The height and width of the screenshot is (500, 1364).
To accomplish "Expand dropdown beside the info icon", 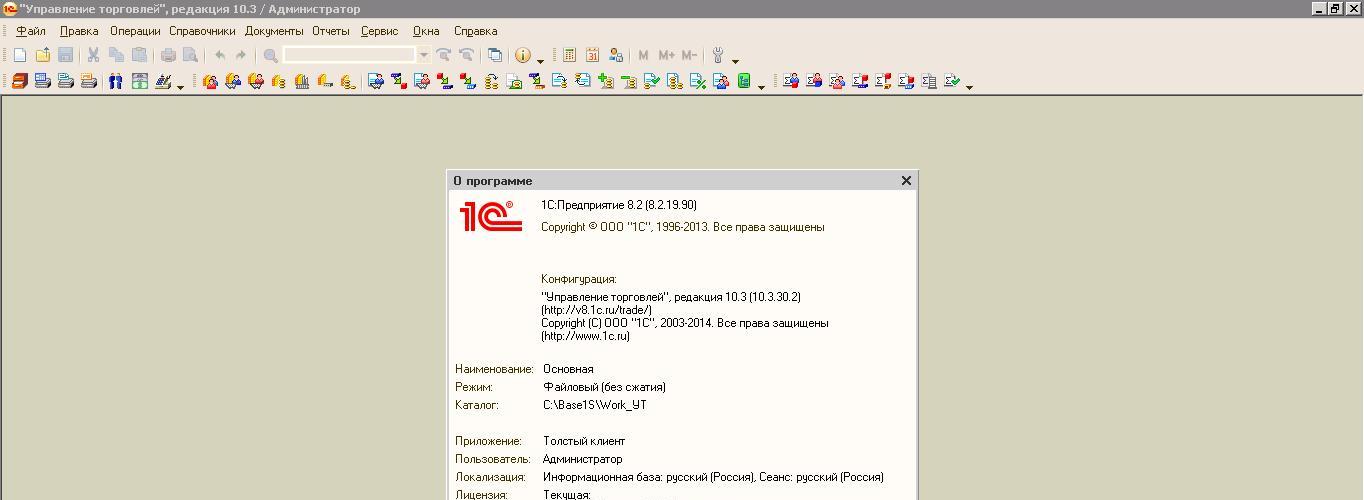I will [x=540, y=61].
